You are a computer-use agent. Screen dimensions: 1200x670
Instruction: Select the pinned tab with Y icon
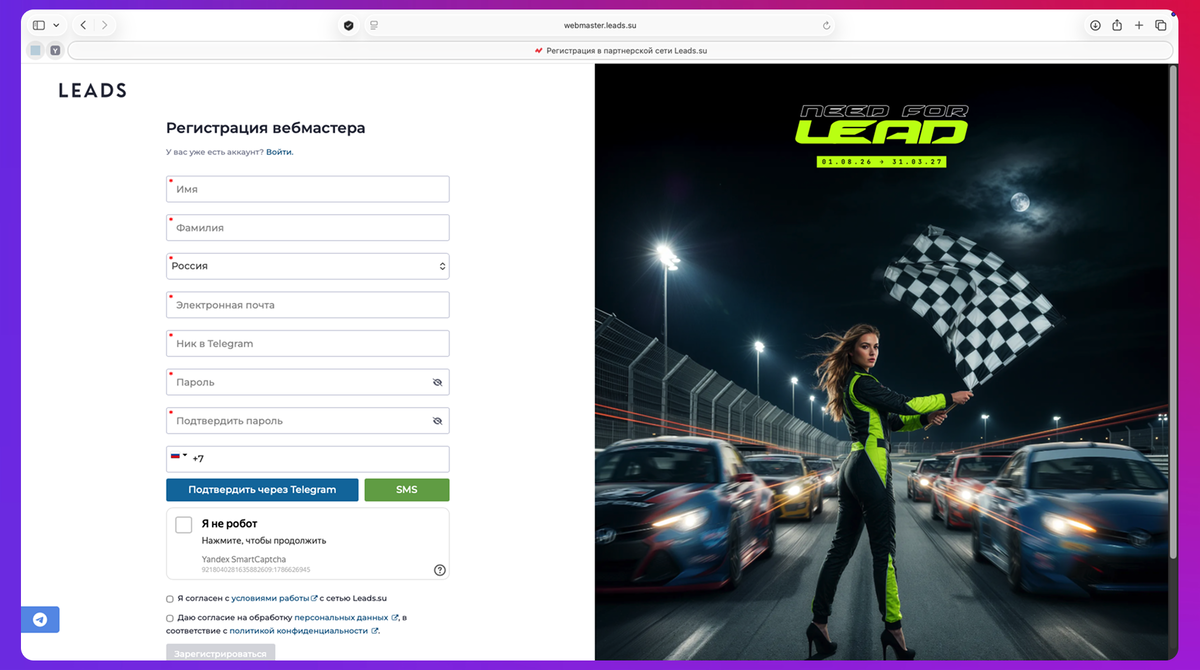click(x=55, y=50)
